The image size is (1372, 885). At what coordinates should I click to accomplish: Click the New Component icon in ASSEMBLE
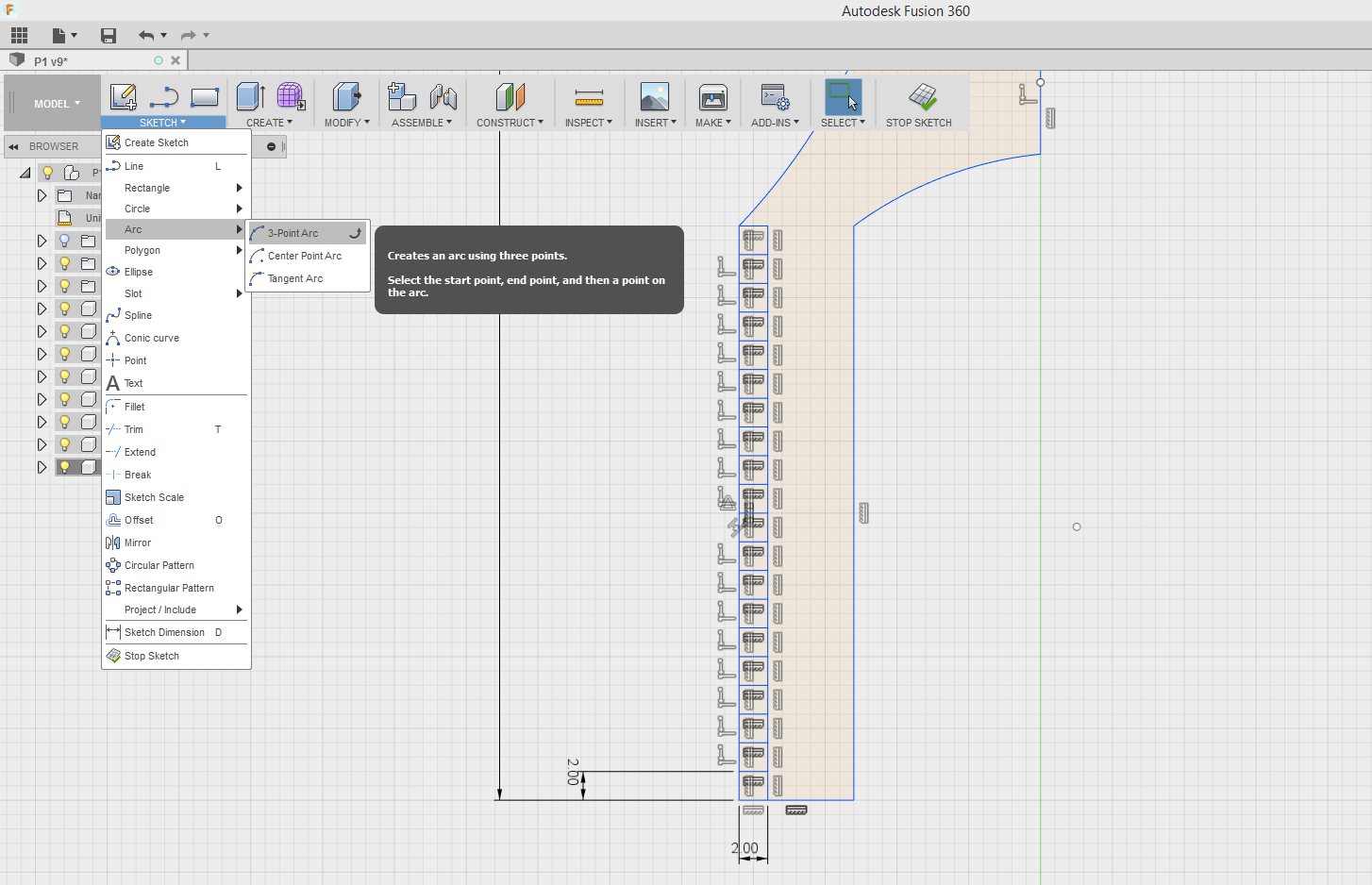402,96
